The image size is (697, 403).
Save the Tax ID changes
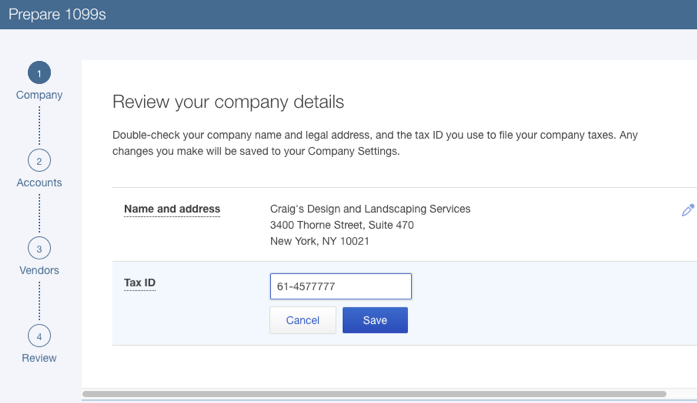[375, 320]
